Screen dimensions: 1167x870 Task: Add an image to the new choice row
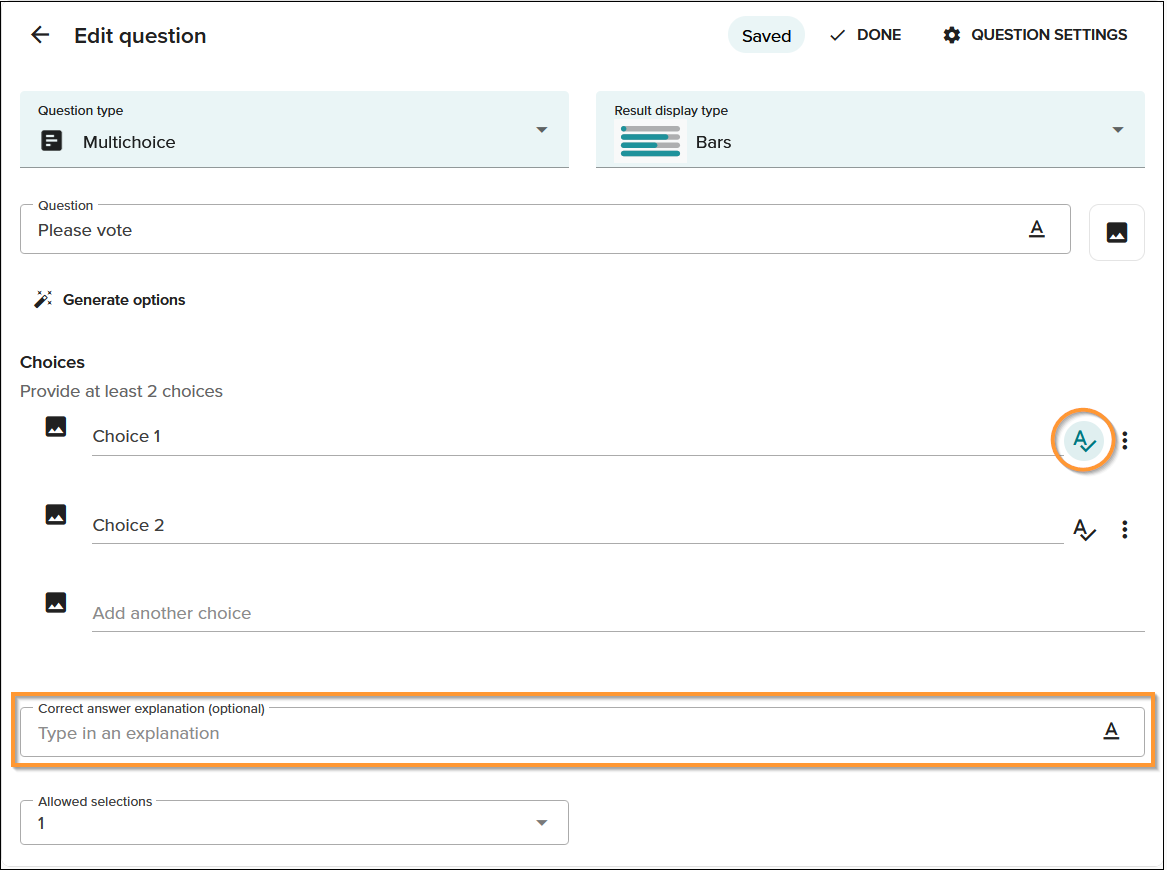pyautogui.click(x=56, y=602)
